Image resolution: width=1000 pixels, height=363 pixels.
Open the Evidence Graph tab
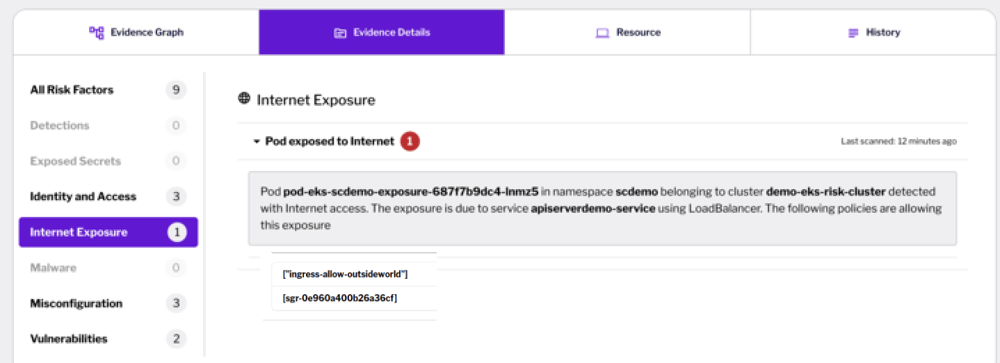[x=136, y=32]
